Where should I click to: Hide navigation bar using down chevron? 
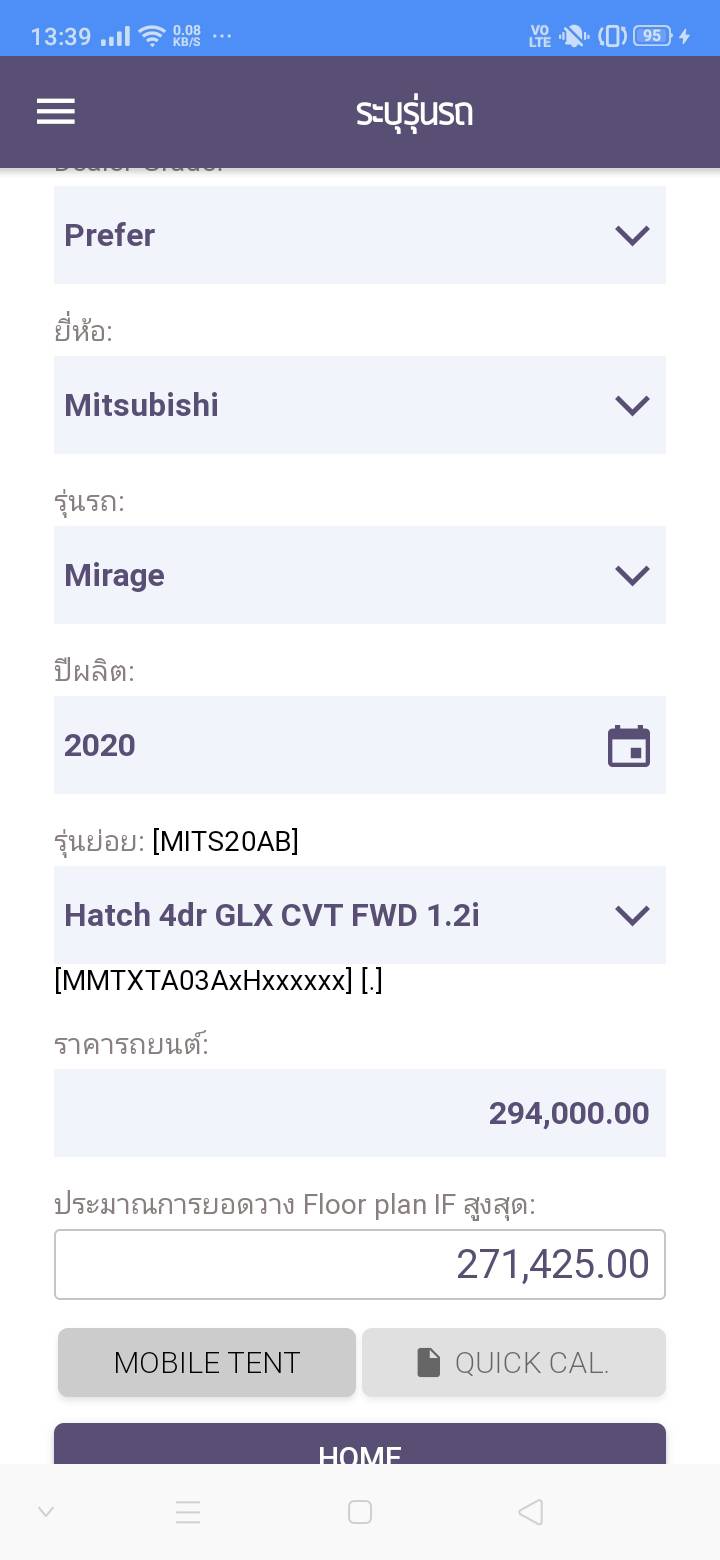46,1511
